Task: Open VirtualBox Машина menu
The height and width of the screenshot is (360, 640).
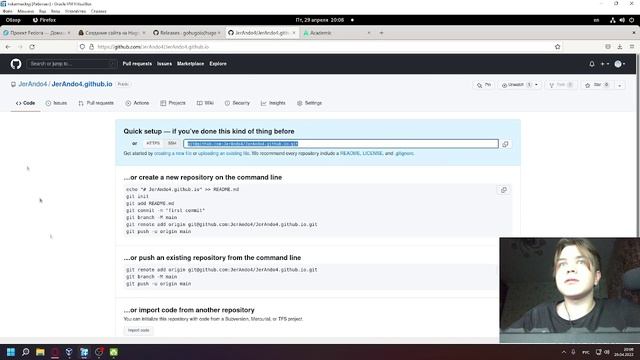Action: [25, 11]
